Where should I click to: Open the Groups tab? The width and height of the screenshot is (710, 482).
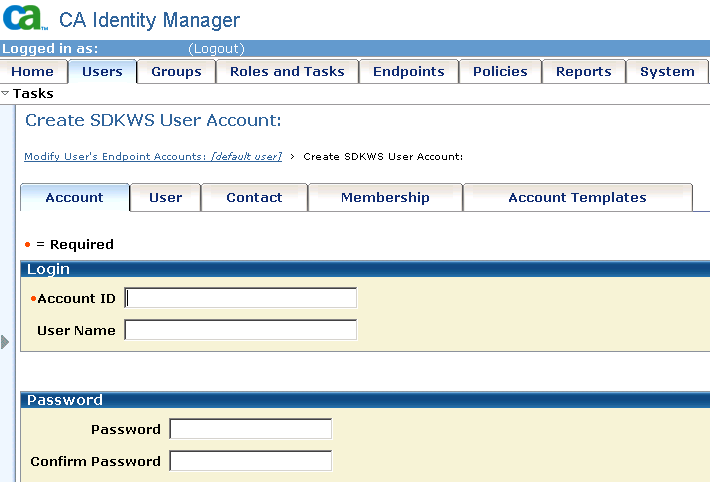point(176,72)
